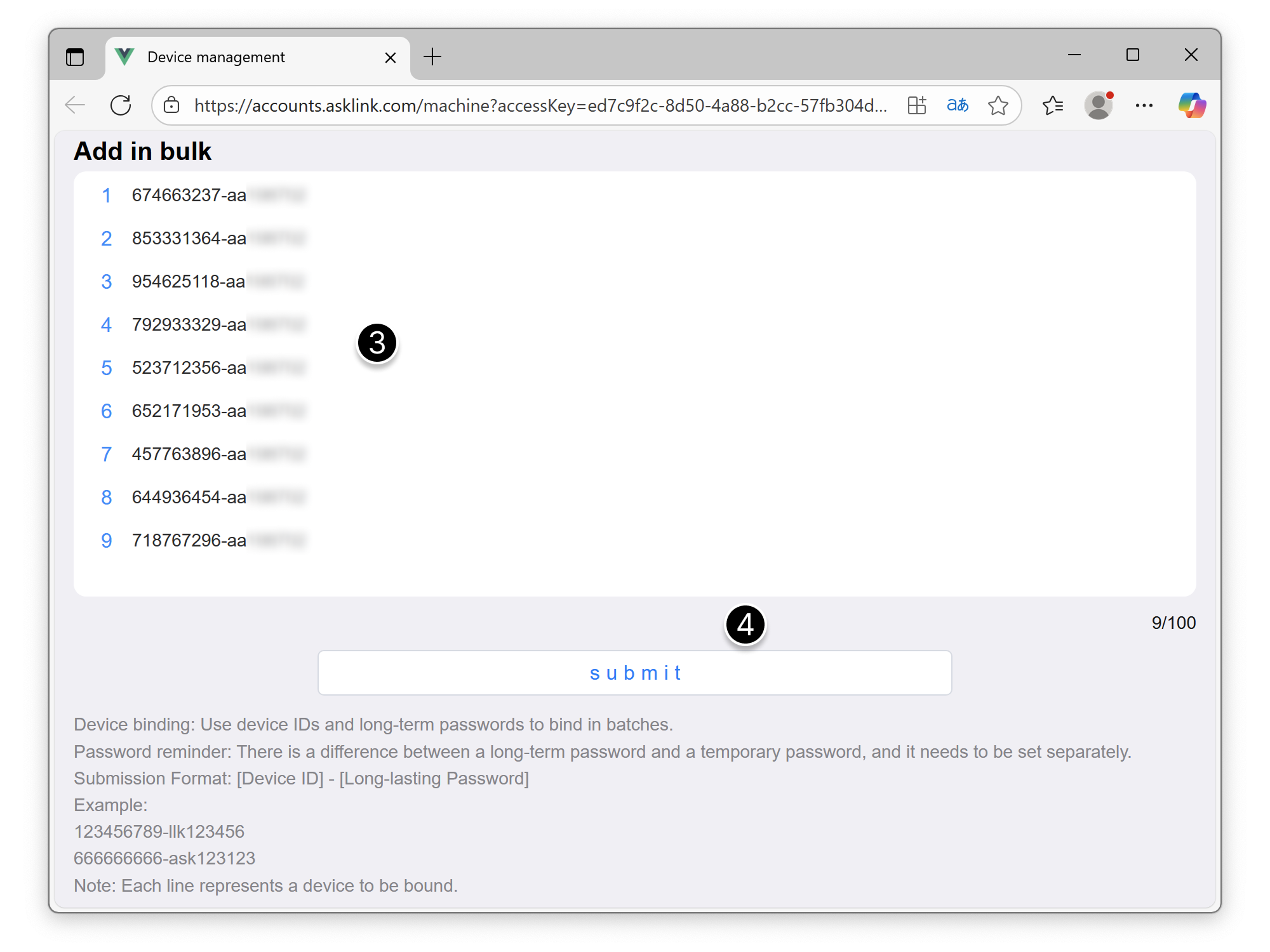Add page to favorites star

click(998, 105)
